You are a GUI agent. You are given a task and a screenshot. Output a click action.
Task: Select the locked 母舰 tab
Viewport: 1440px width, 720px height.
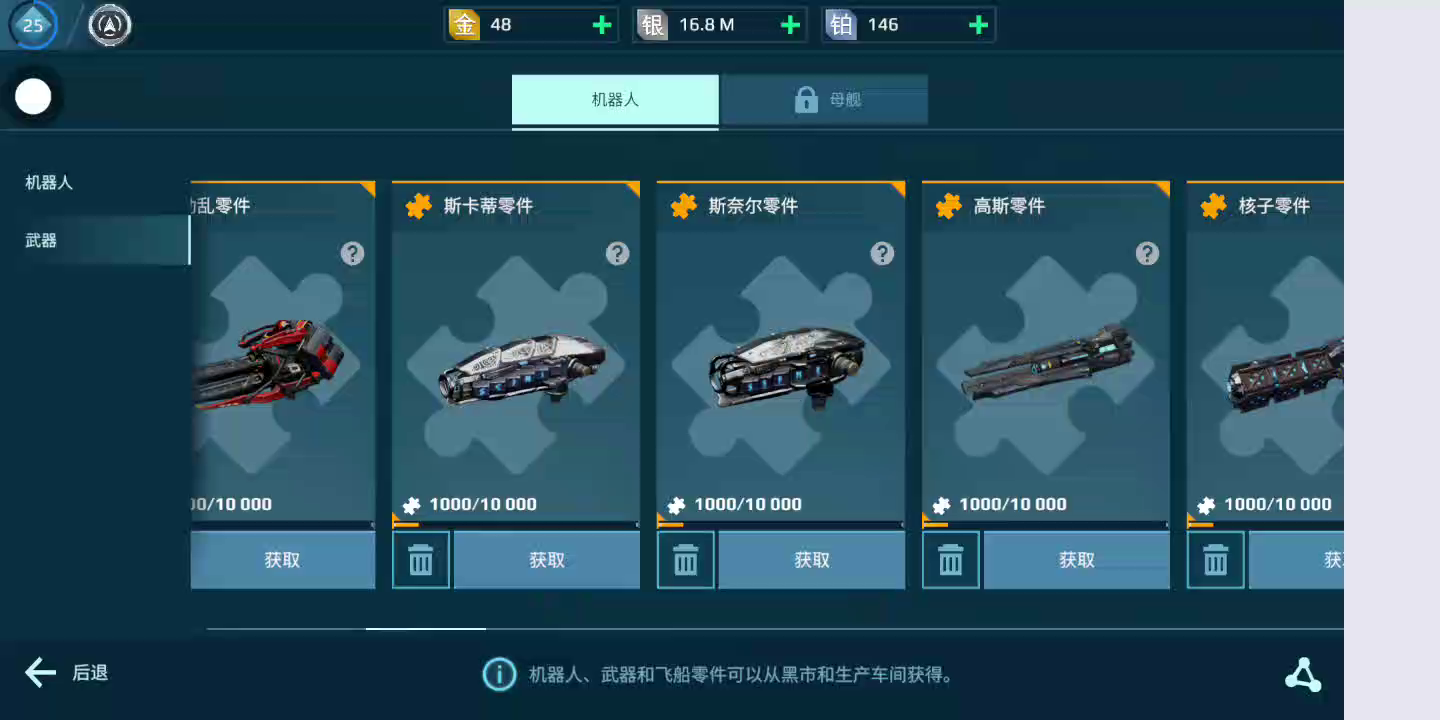coord(825,100)
